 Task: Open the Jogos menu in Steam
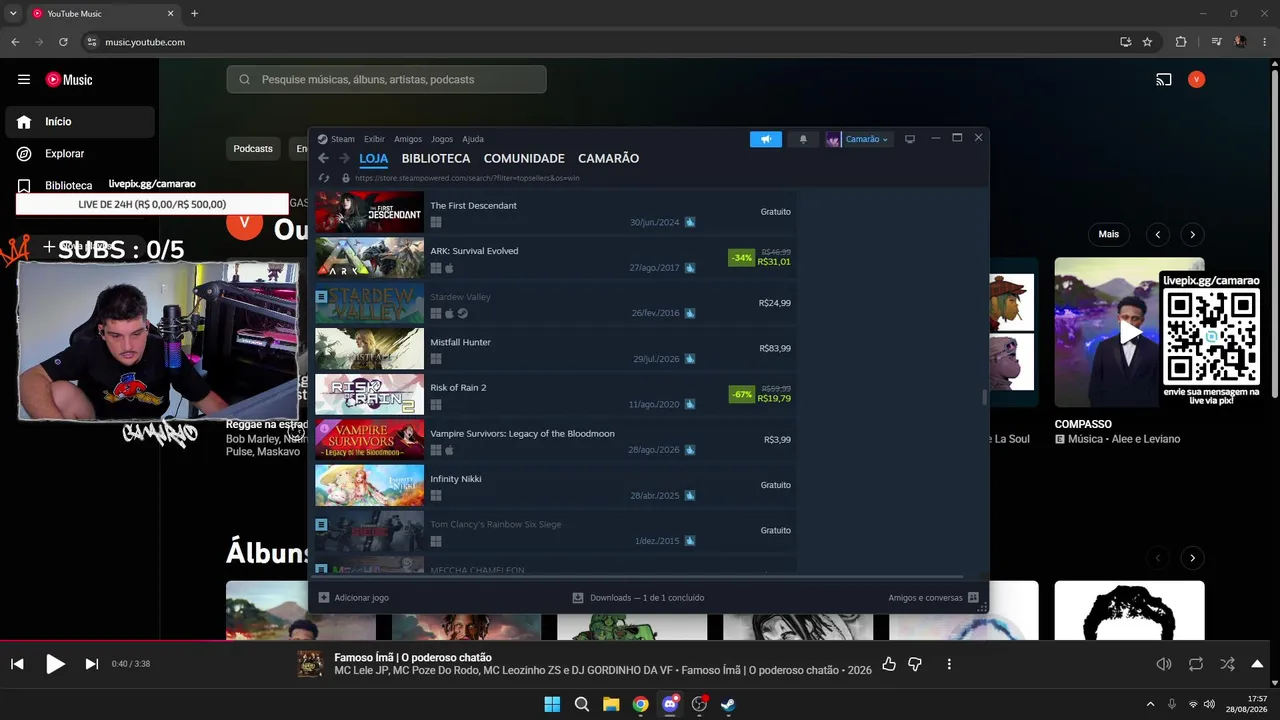(442, 139)
